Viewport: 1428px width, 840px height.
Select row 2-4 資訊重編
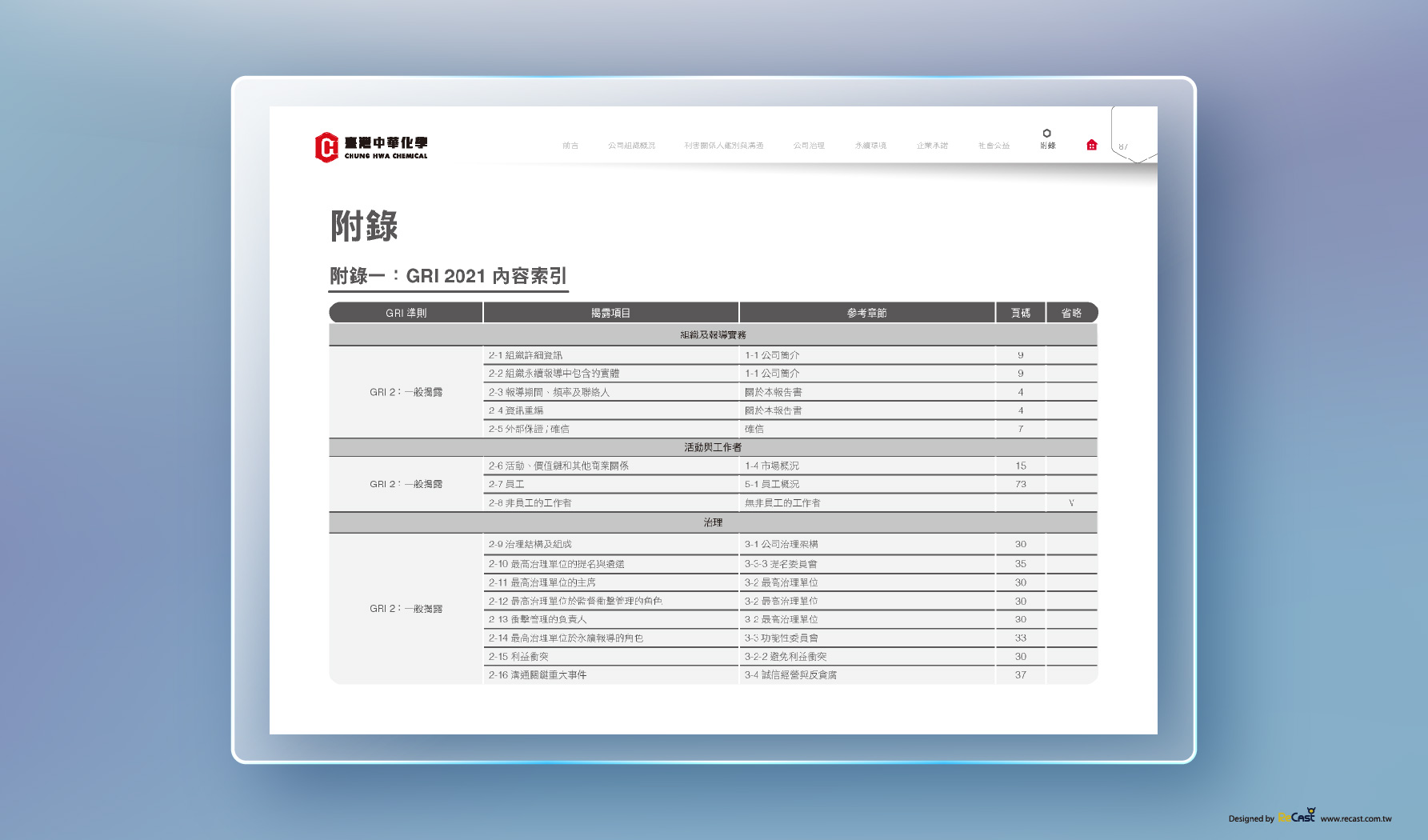click(x=790, y=410)
